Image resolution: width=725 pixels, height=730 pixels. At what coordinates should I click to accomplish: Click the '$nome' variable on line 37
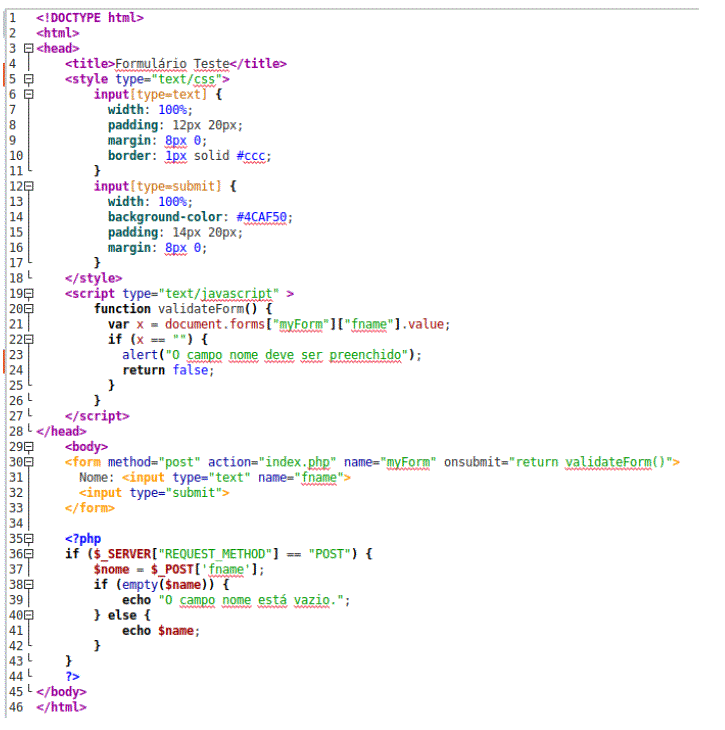pos(111,569)
